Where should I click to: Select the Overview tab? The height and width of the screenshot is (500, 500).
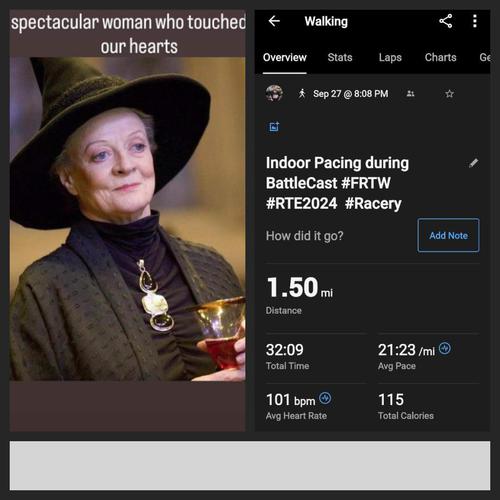pyautogui.click(x=285, y=57)
